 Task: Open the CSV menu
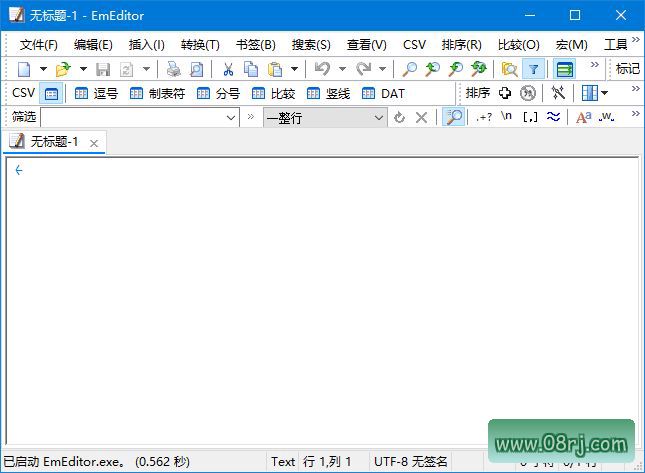[414, 44]
